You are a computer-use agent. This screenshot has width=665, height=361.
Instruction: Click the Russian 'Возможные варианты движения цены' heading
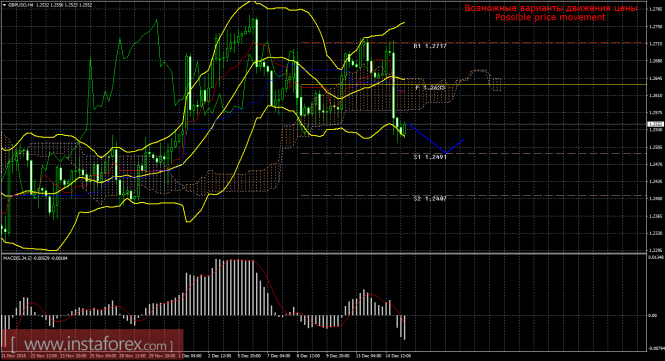(550, 8)
